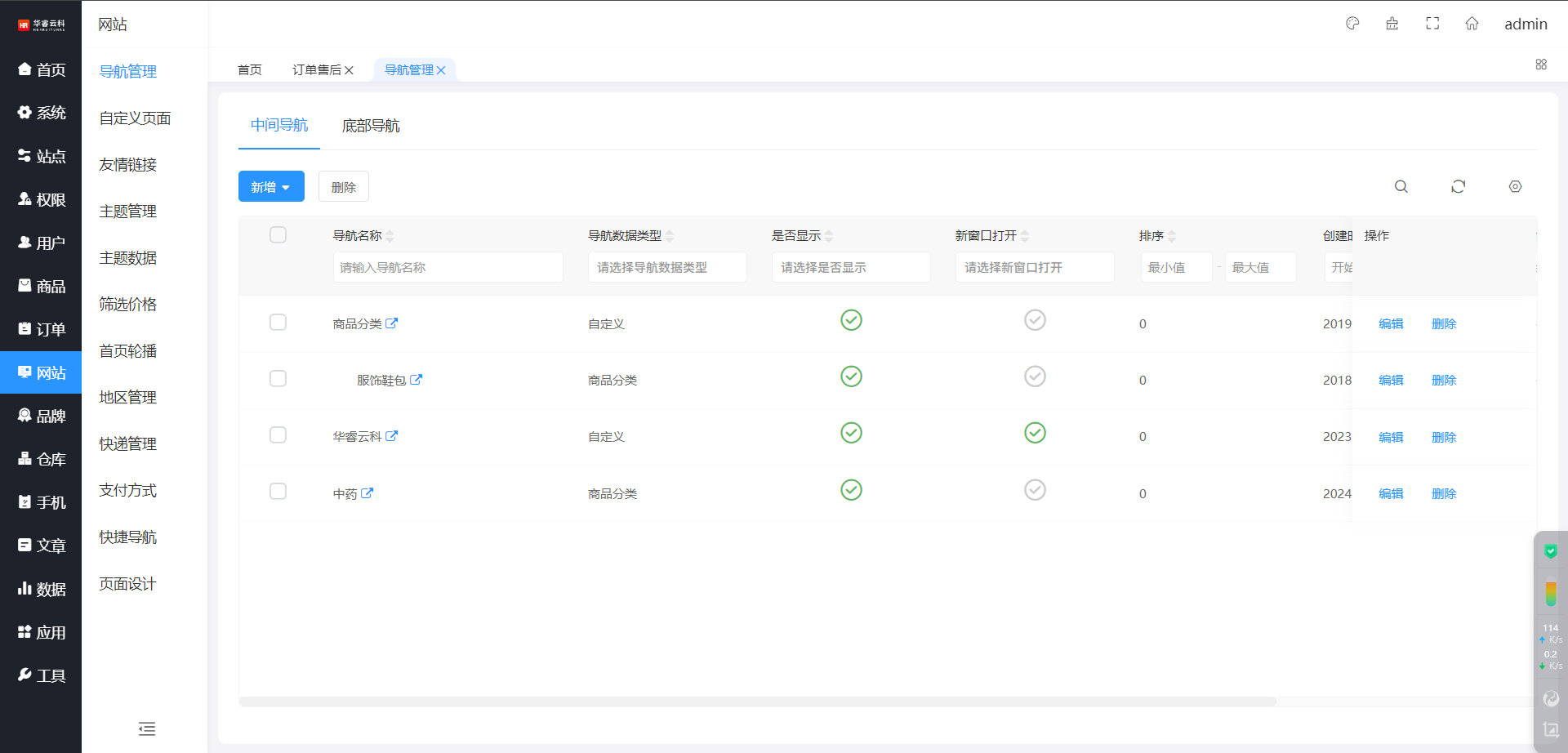Image resolution: width=1568 pixels, height=753 pixels.
Task: Open external link icon beside 华睿云科
Action: [x=392, y=436]
